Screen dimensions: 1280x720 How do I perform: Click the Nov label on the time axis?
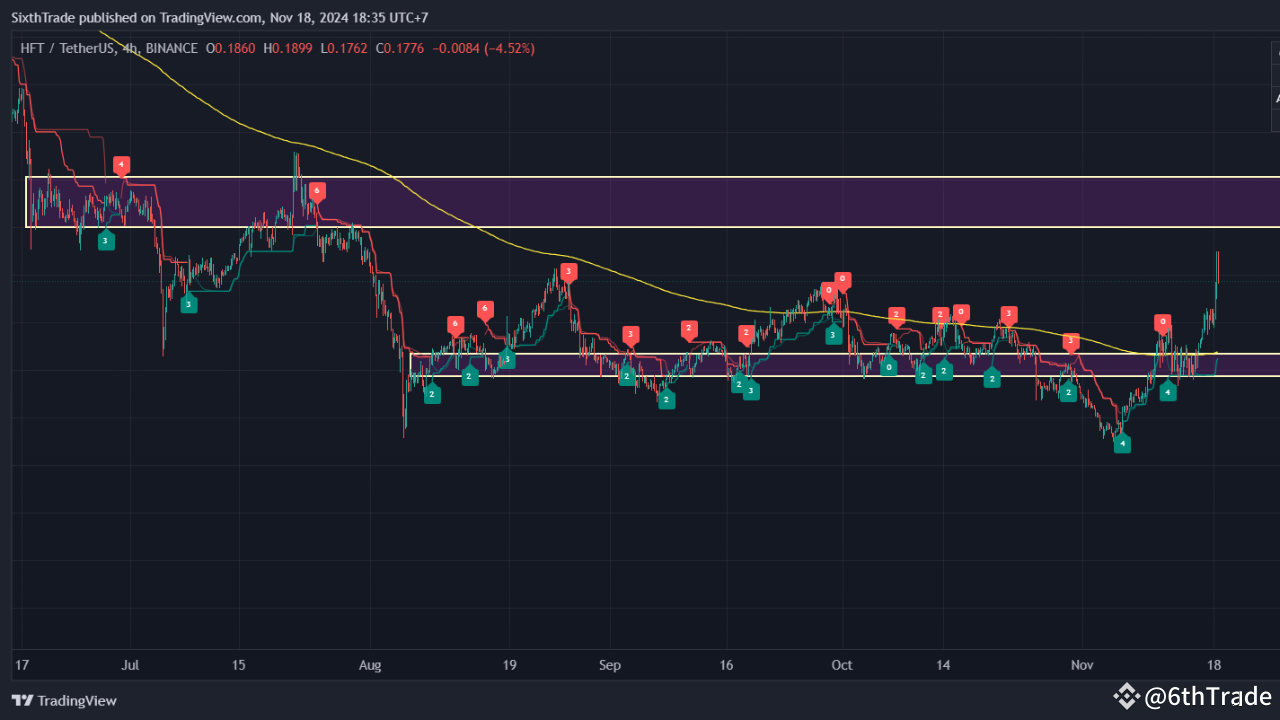coord(1081,665)
